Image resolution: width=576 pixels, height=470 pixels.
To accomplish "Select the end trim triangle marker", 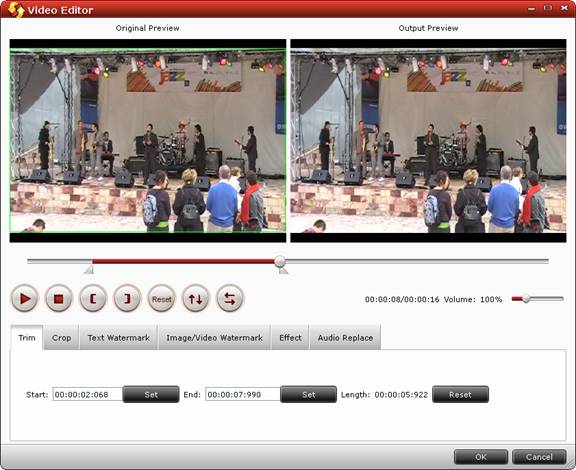I will 283,270.
